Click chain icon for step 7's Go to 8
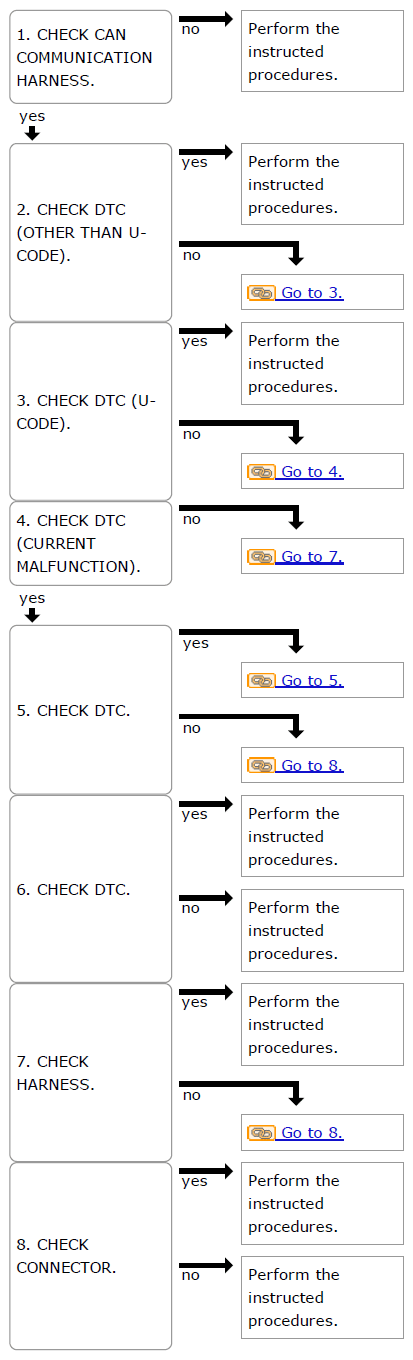Viewport: 413px width, 1360px height. click(x=261, y=1133)
